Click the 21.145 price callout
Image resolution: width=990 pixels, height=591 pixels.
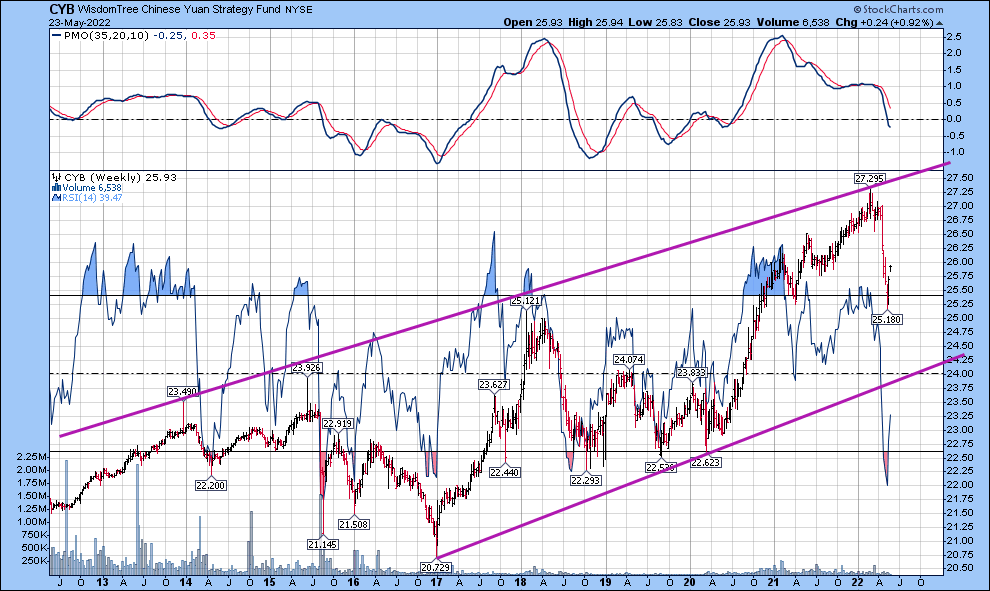pos(321,544)
